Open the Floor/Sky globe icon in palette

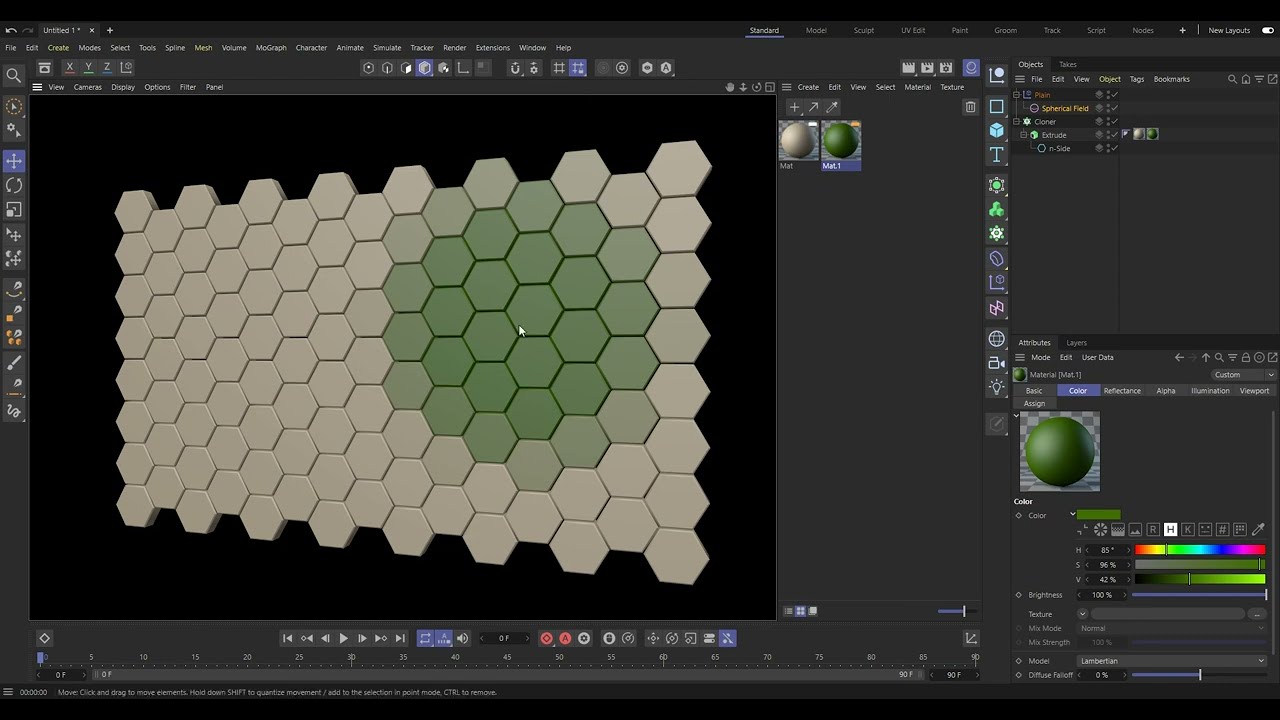click(x=997, y=339)
